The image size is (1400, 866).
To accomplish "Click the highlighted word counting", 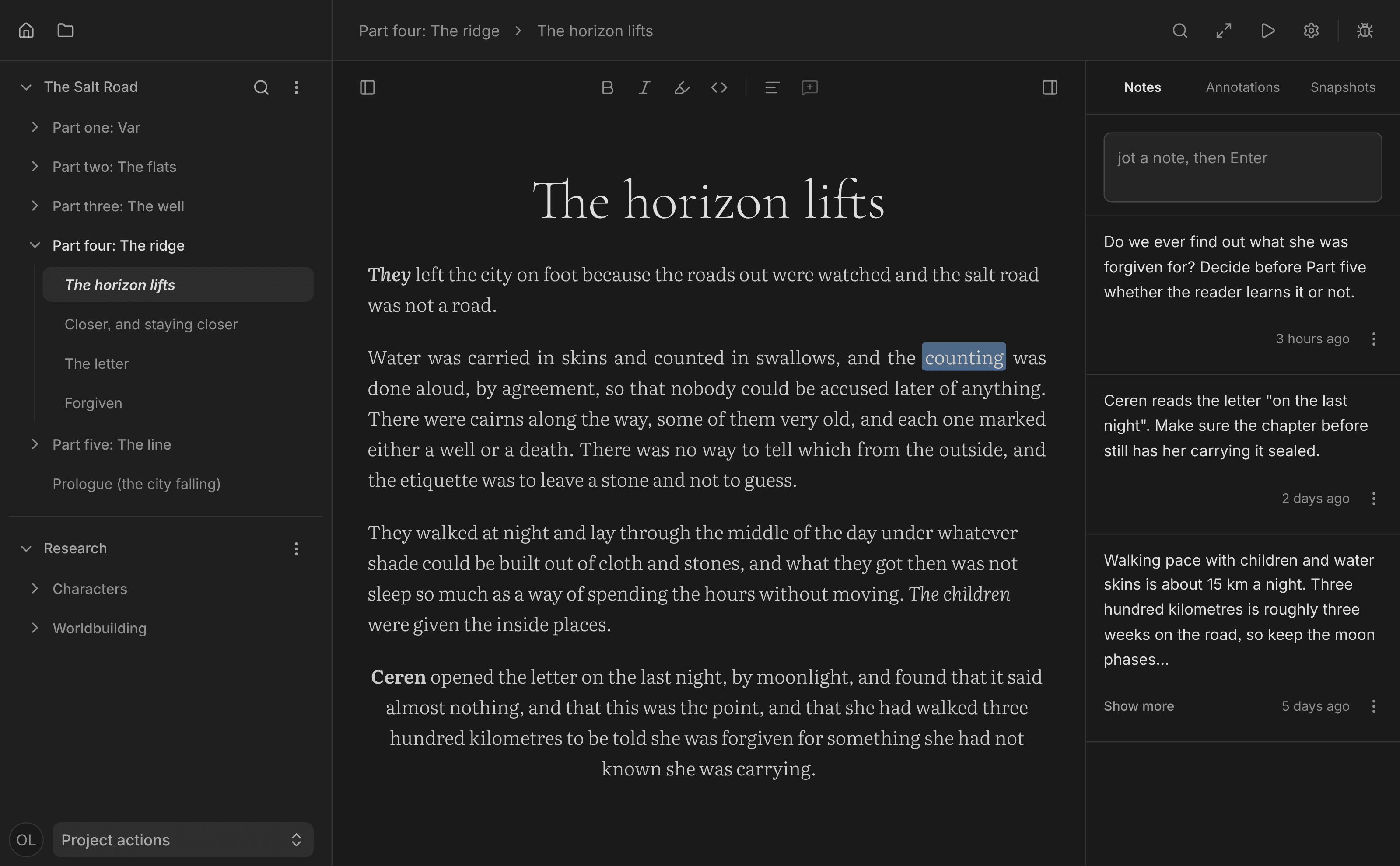I will pyautogui.click(x=964, y=357).
